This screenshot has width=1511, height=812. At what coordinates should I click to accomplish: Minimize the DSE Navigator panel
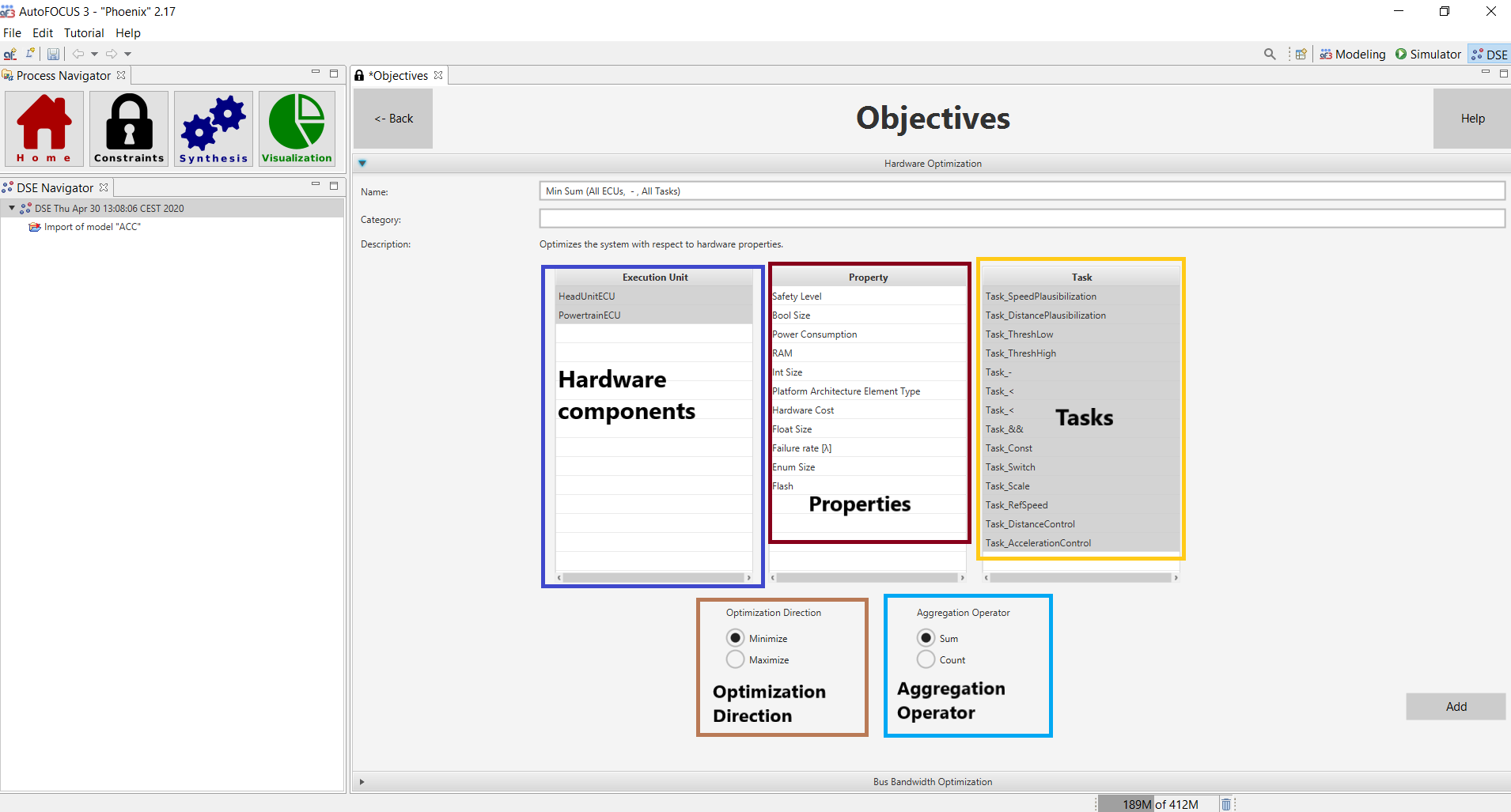point(316,184)
